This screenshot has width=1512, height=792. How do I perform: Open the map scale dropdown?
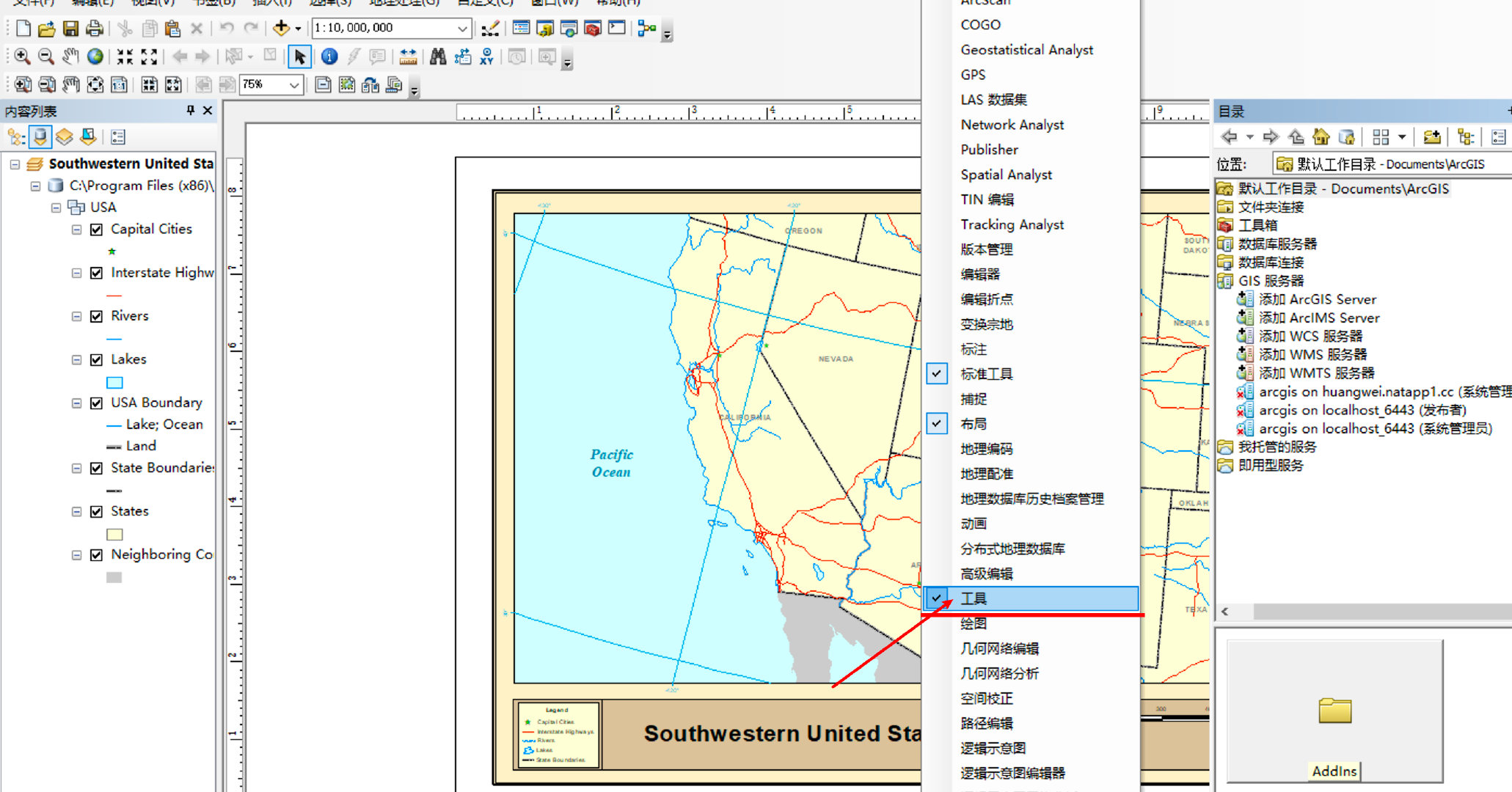pos(462,28)
